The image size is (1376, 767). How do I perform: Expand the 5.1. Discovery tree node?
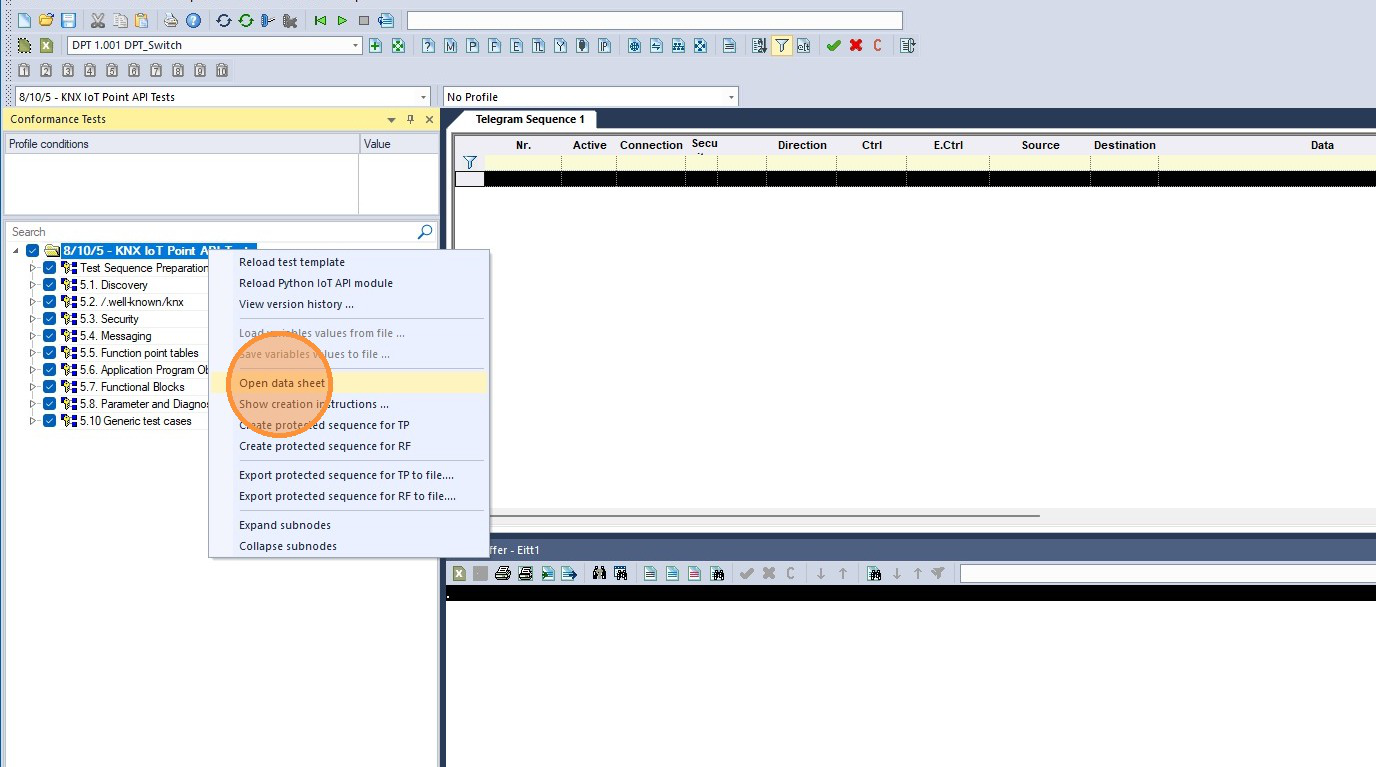(x=33, y=285)
